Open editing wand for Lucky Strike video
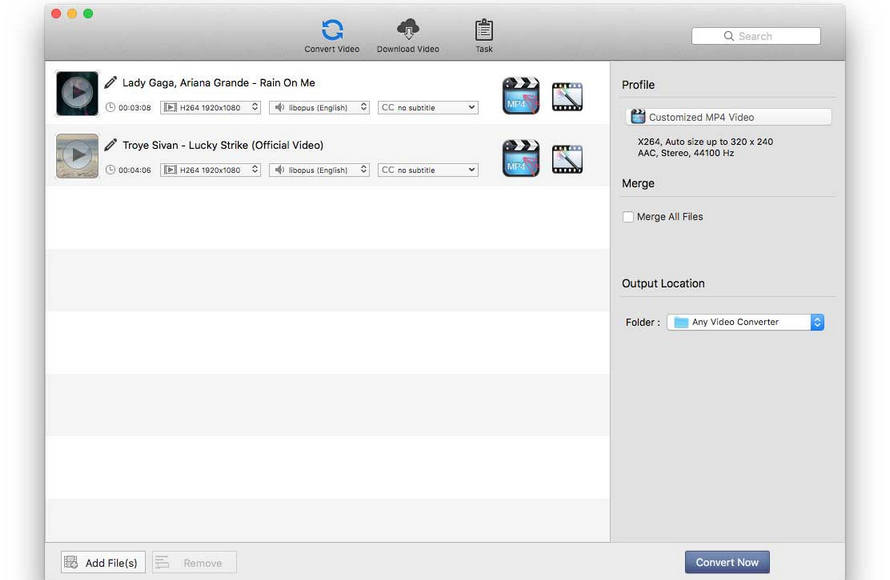Screen dimensions: 890x580 pyautogui.click(x=567, y=157)
